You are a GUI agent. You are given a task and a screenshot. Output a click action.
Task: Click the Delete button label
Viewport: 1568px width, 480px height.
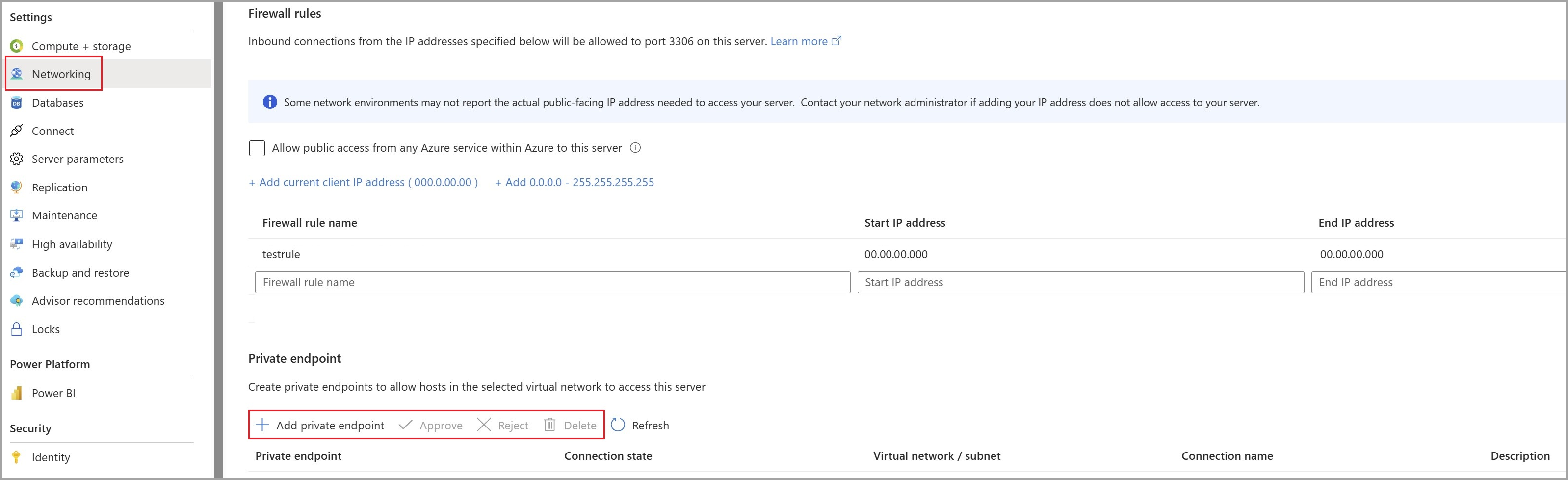(x=580, y=425)
